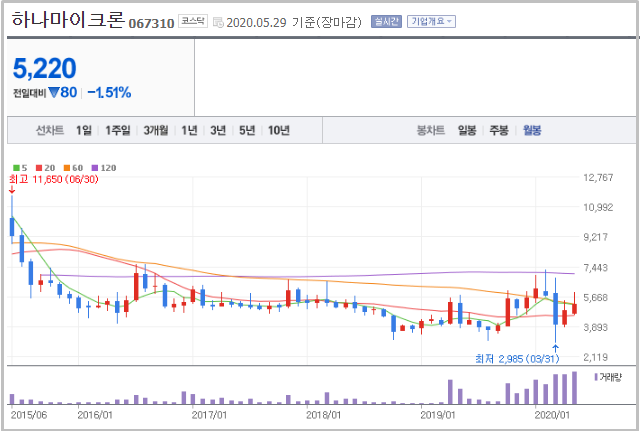Viewport: 640px width, 431px height.
Task: Click the 7,443 price axis label
Action: coord(596,268)
